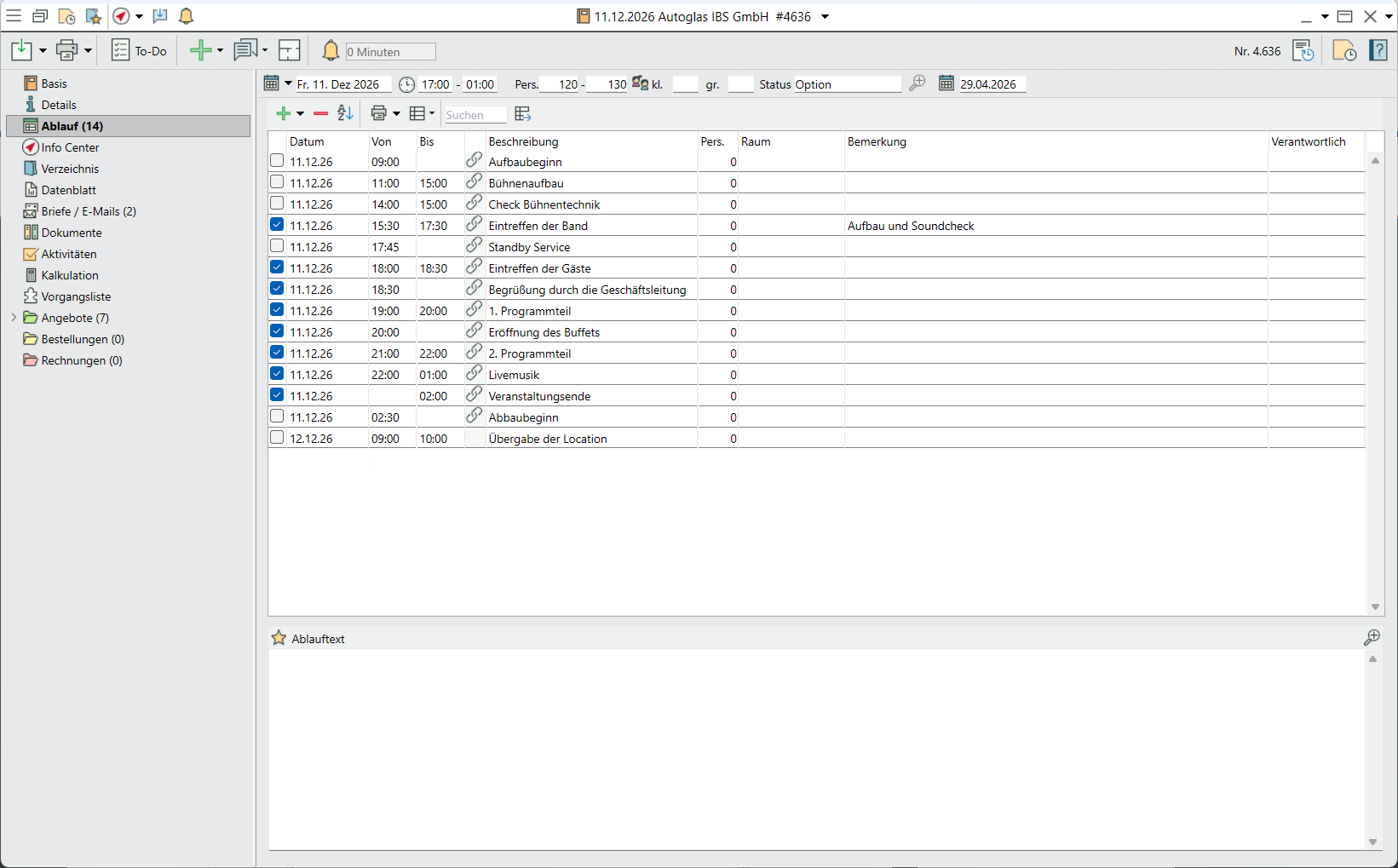Select Briefe / E-Mails (2) in sidebar

[x=89, y=211]
